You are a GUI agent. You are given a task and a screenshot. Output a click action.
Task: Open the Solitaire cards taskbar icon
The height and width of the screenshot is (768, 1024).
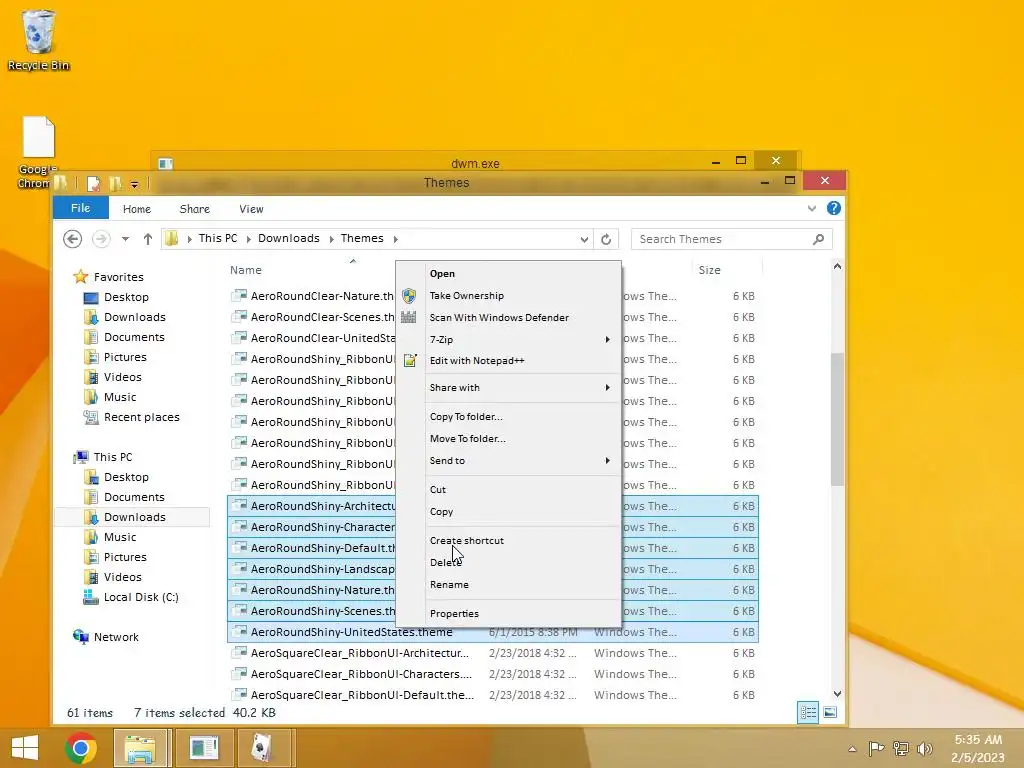[263, 748]
